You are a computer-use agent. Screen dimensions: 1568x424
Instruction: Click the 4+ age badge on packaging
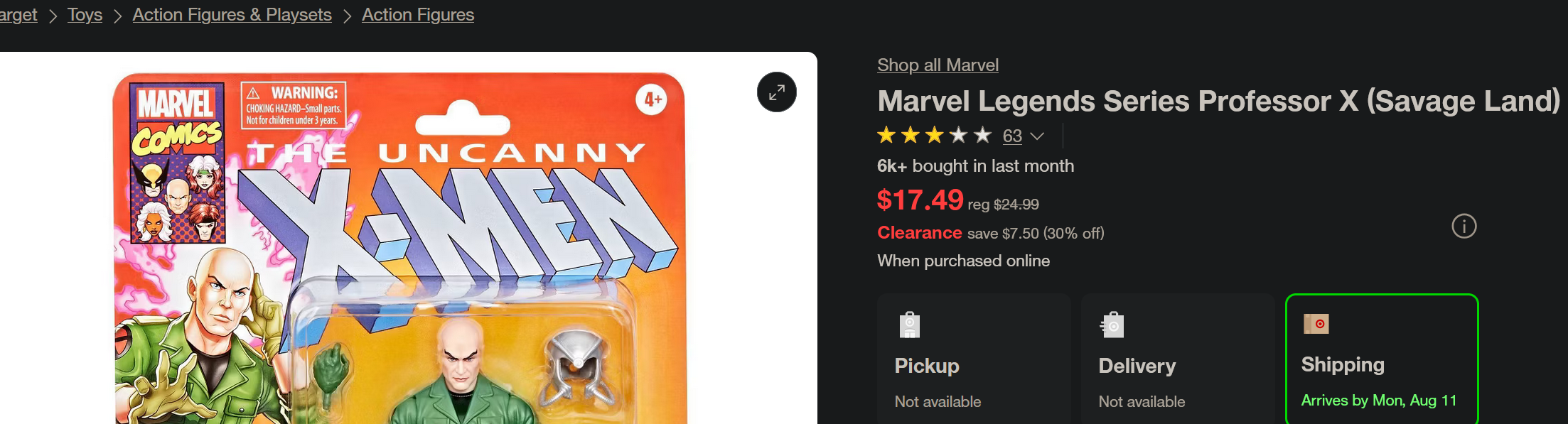(652, 99)
